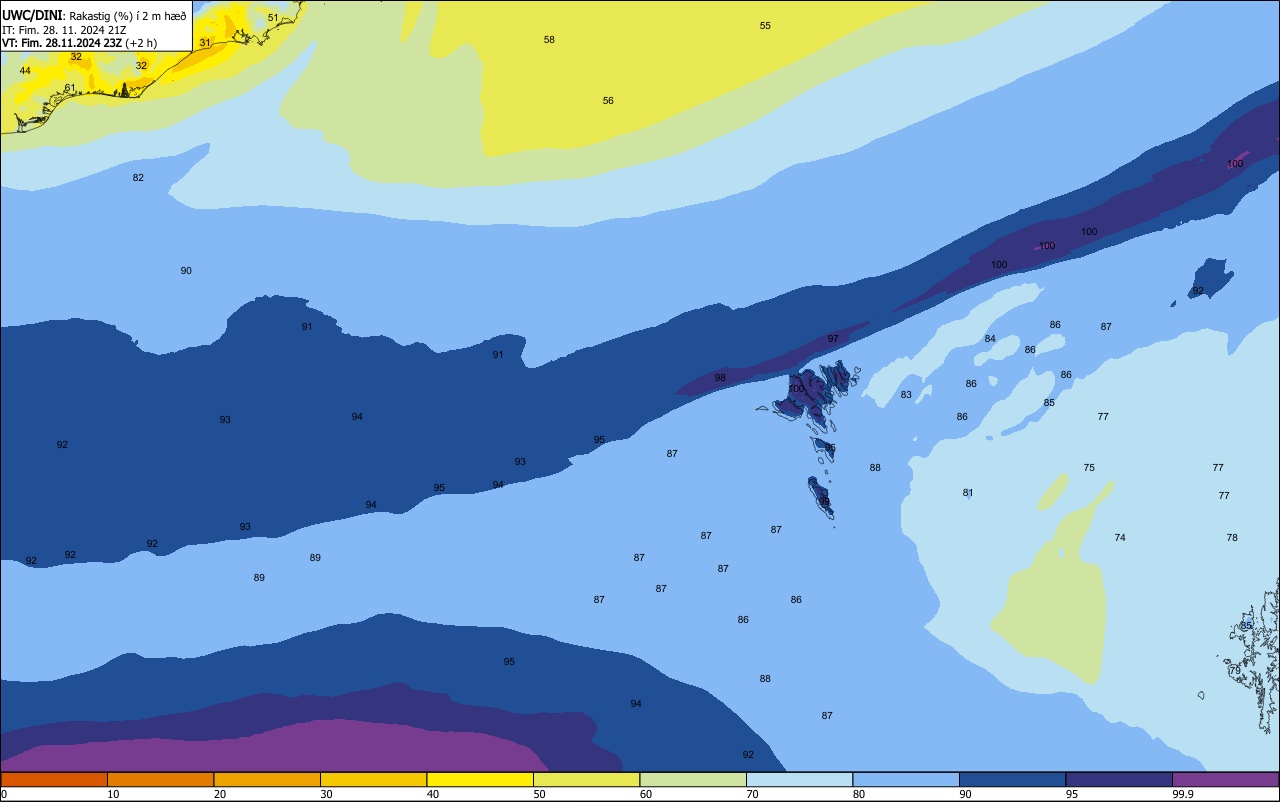The height and width of the screenshot is (802, 1280).
Task: Pick the 50–60 pale yellow legend swatch
Action: click(586, 779)
